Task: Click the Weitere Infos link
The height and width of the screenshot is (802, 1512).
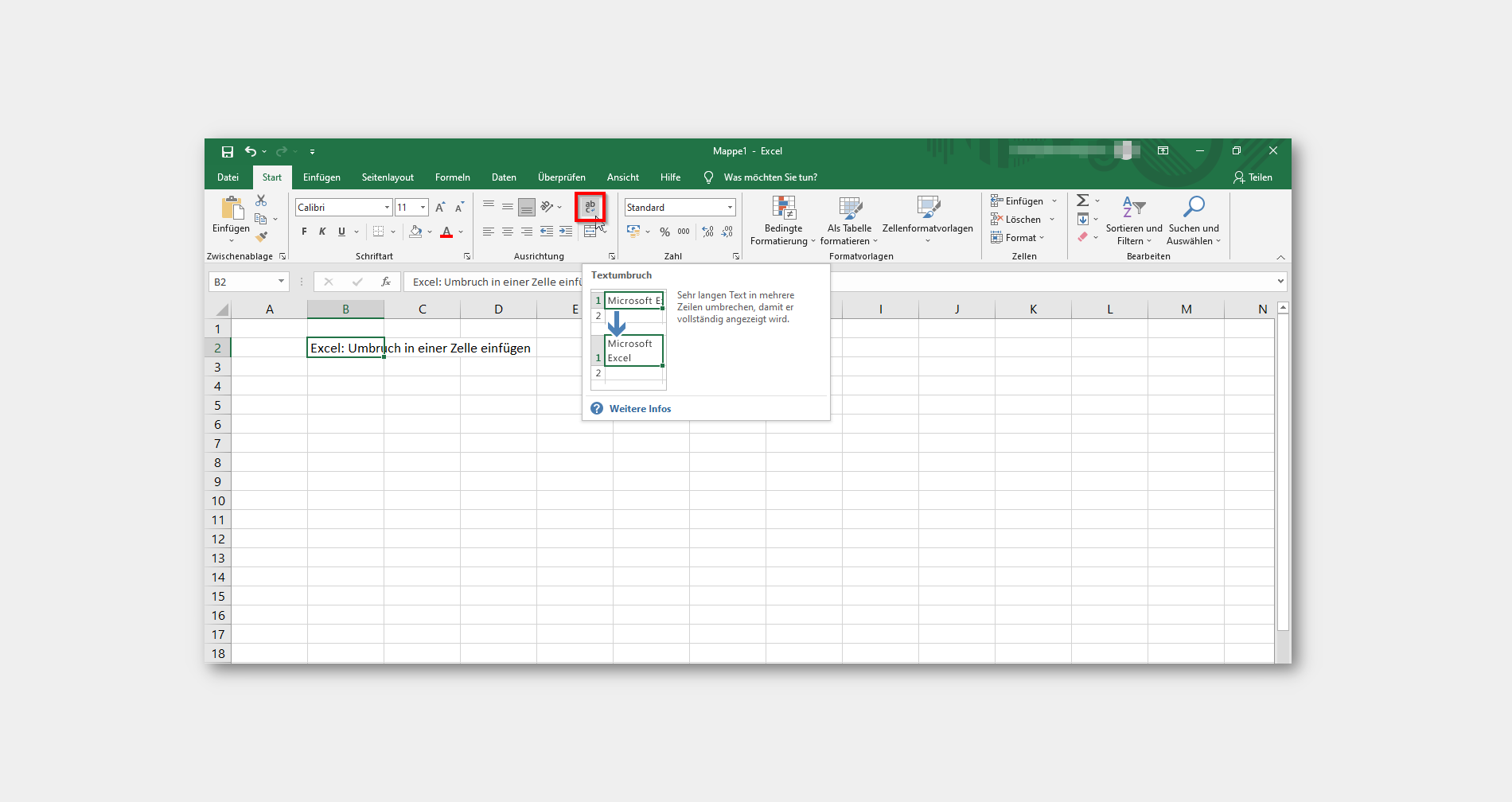Action: point(641,409)
